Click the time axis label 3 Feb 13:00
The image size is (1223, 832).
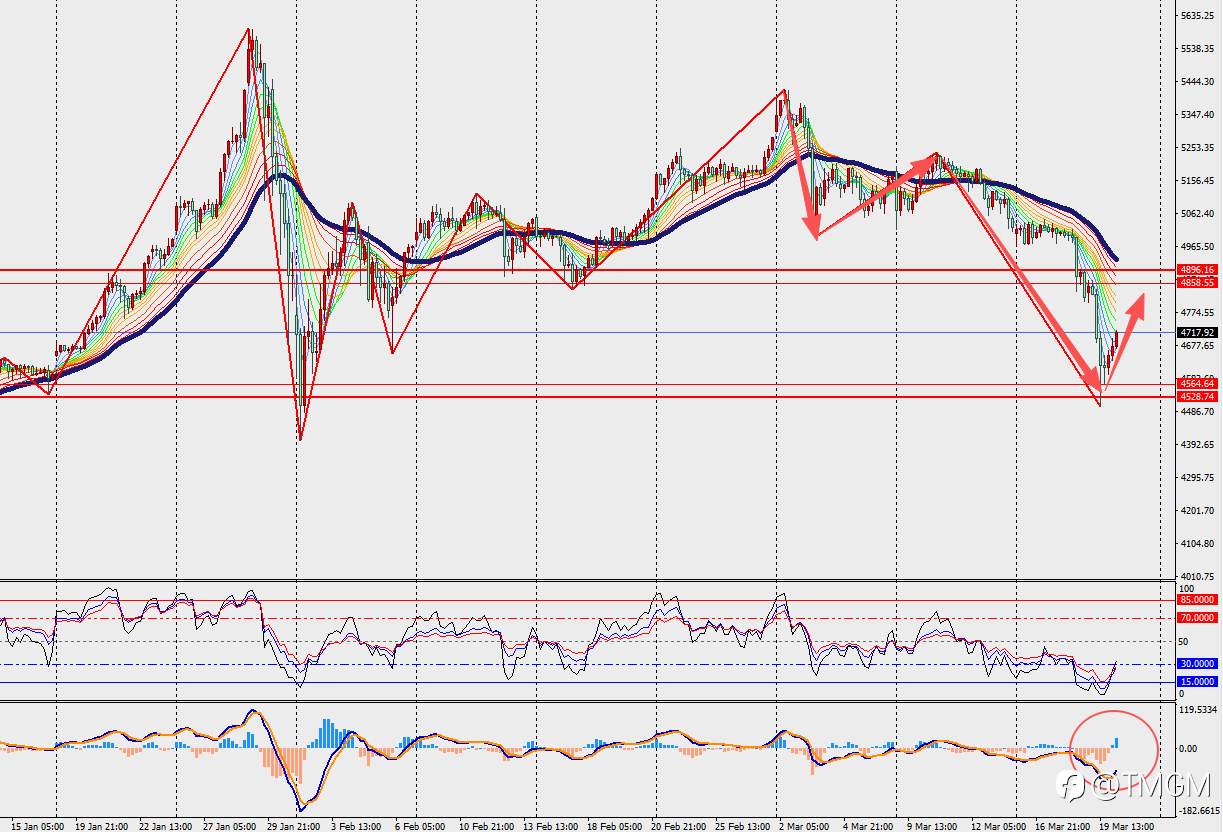pyautogui.click(x=357, y=826)
